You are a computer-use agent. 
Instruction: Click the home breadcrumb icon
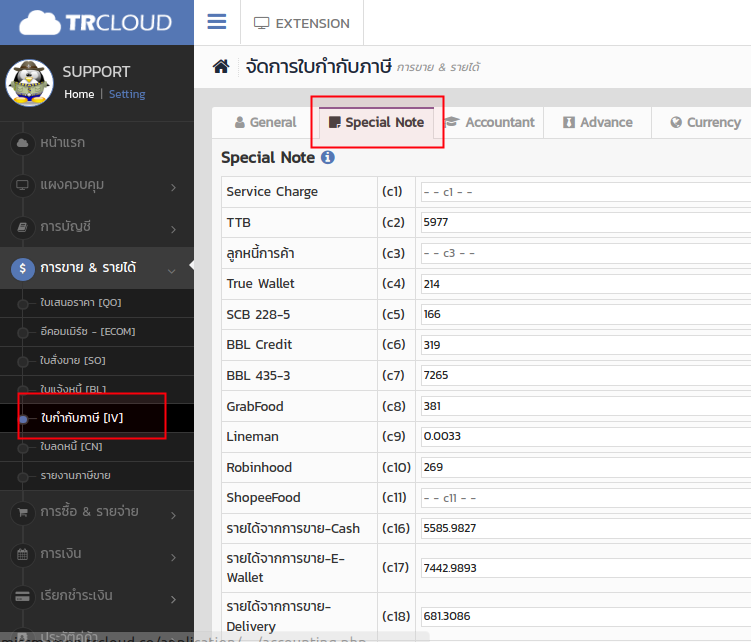point(221,66)
